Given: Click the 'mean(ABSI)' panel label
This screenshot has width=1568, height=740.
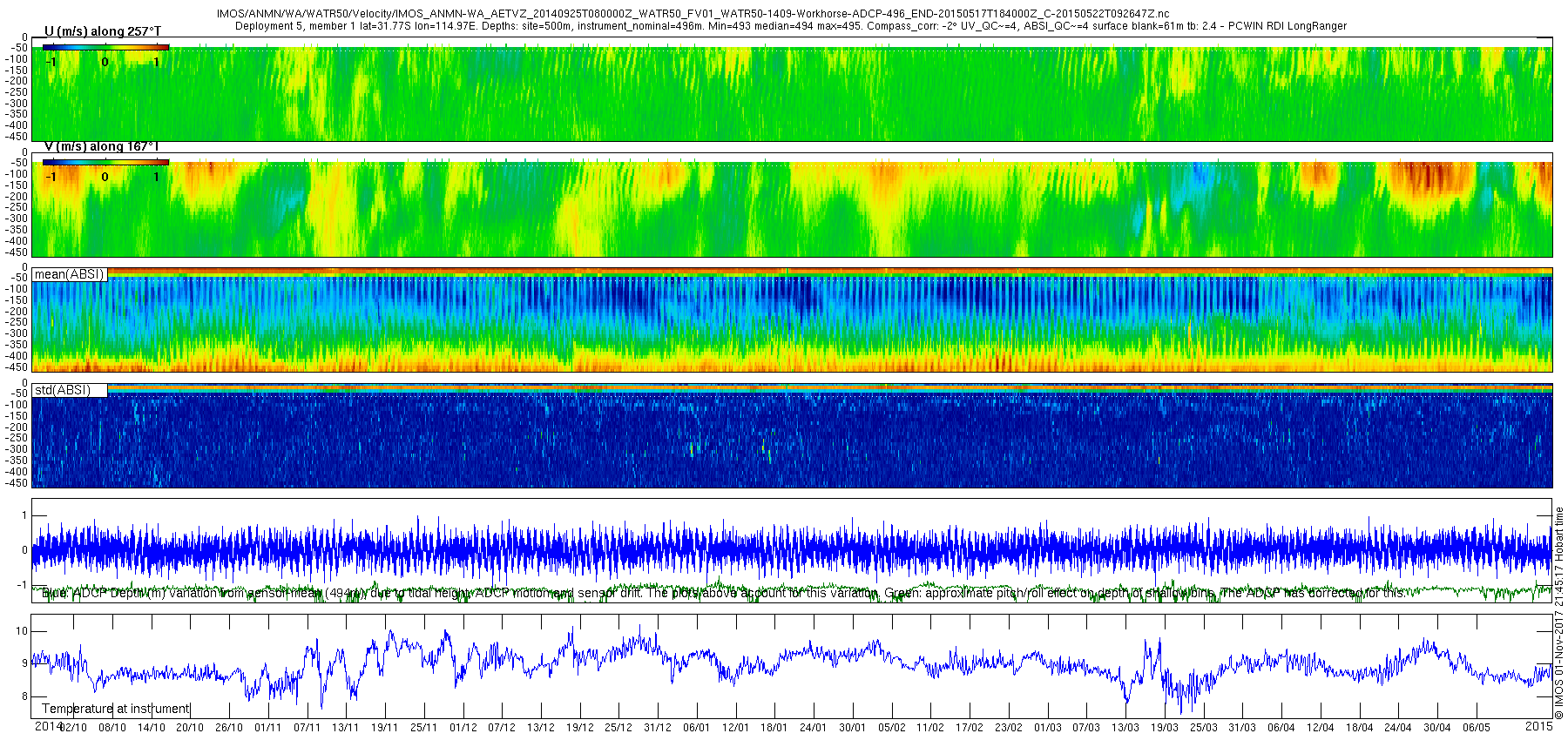Looking at the screenshot, I should click(x=69, y=274).
